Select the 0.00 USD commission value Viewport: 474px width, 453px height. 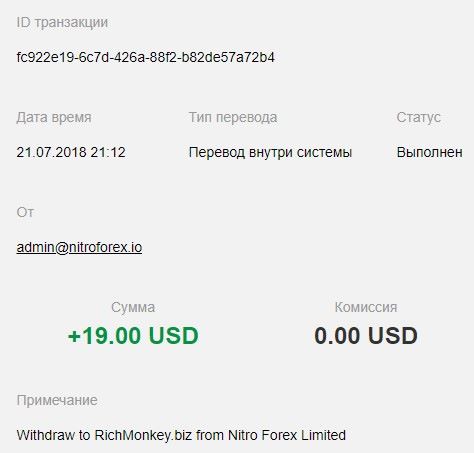(366, 335)
